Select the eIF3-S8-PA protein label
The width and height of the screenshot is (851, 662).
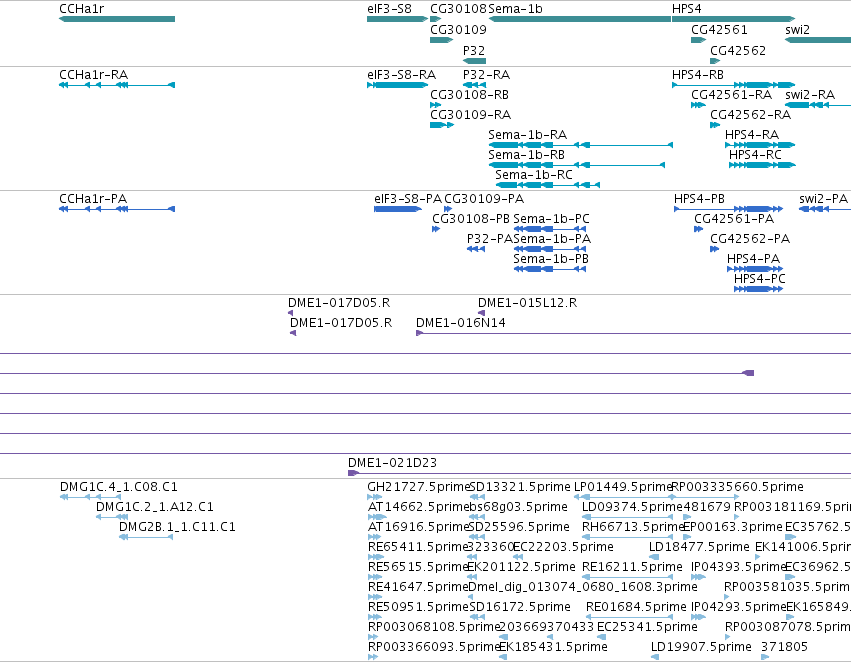click(x=408, y=199)
